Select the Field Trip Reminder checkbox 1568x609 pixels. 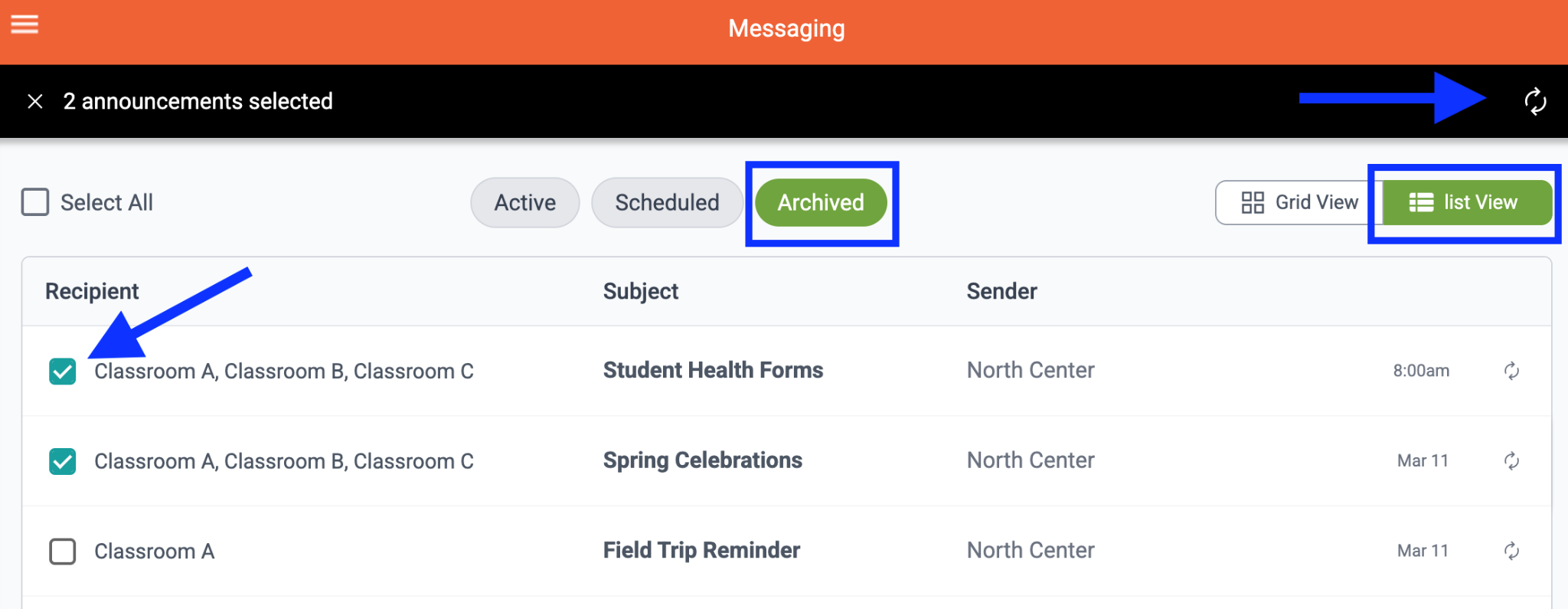63,552
